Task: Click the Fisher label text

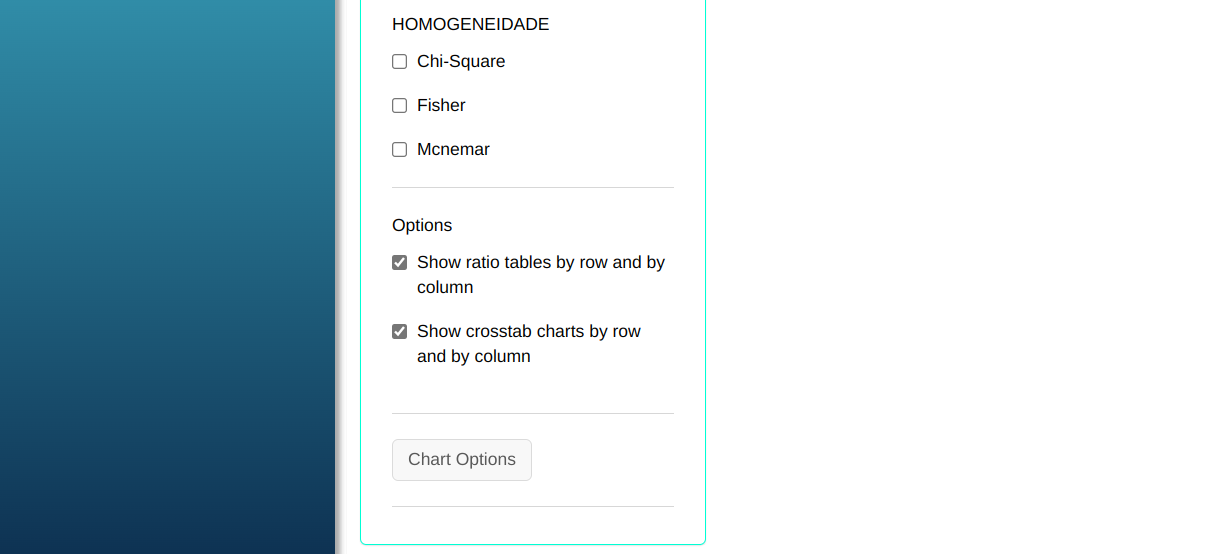Action: 441,106
